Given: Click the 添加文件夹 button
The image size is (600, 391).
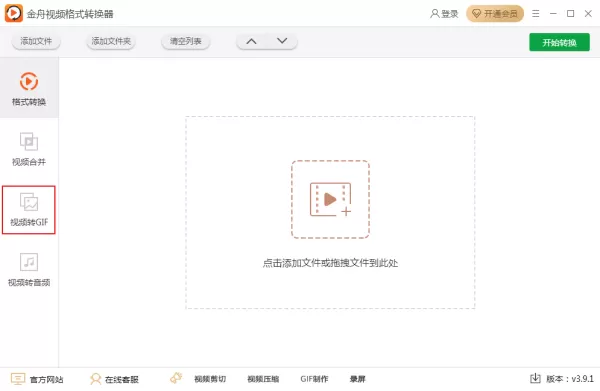Looking at the screenshot, I should pos(111,41).
